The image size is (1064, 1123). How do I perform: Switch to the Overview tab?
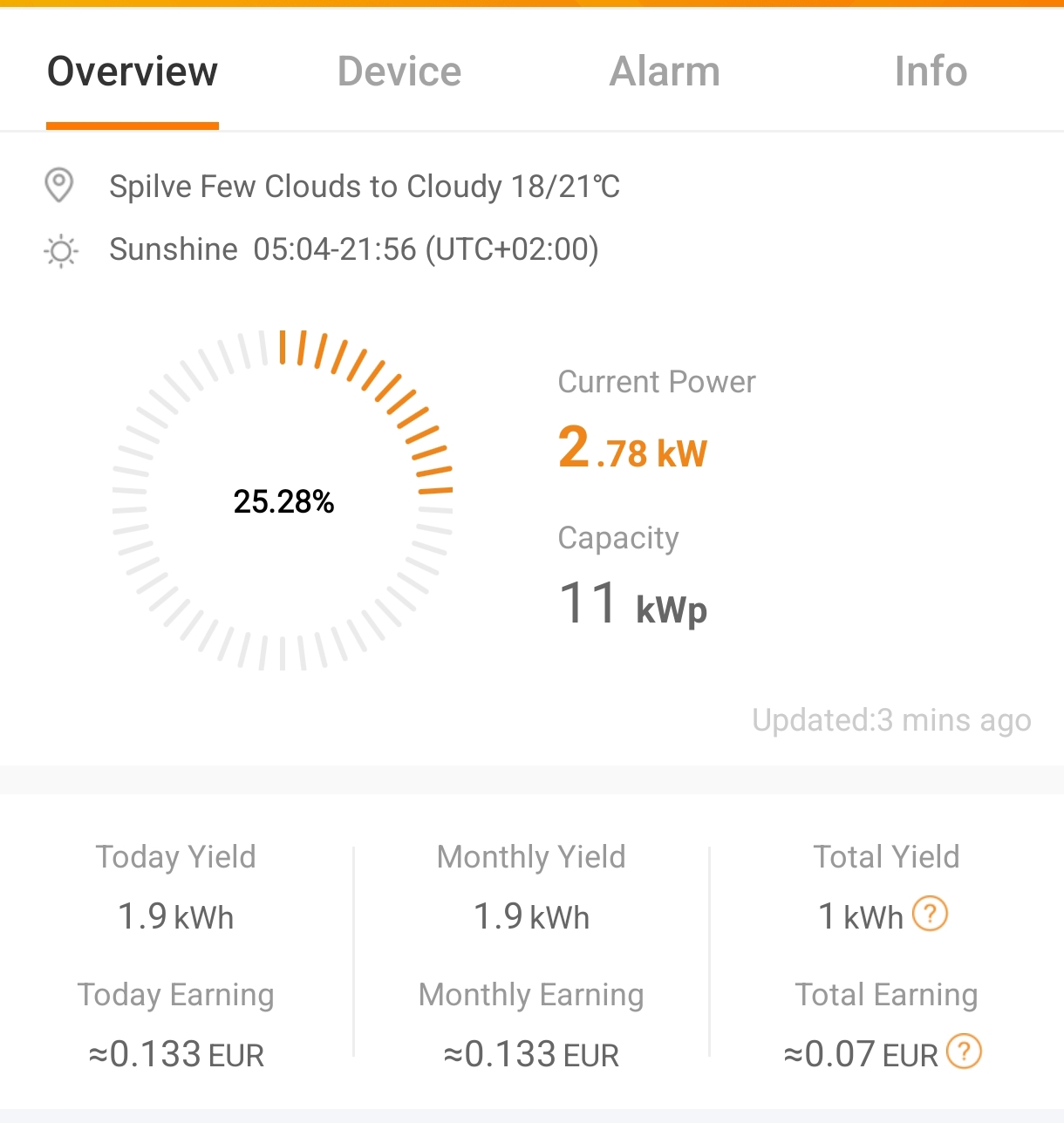pyautogui.click(x=133, y=72)
